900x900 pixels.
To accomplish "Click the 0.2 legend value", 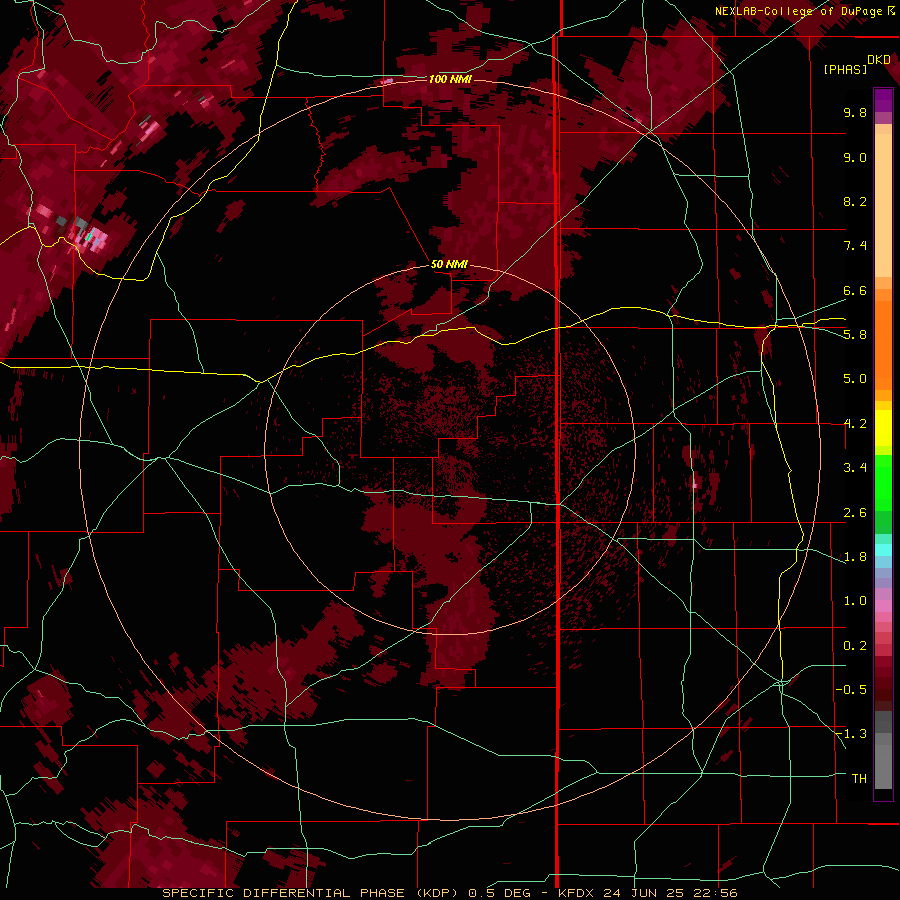I will pyautogui.click(x=855, y=646).
